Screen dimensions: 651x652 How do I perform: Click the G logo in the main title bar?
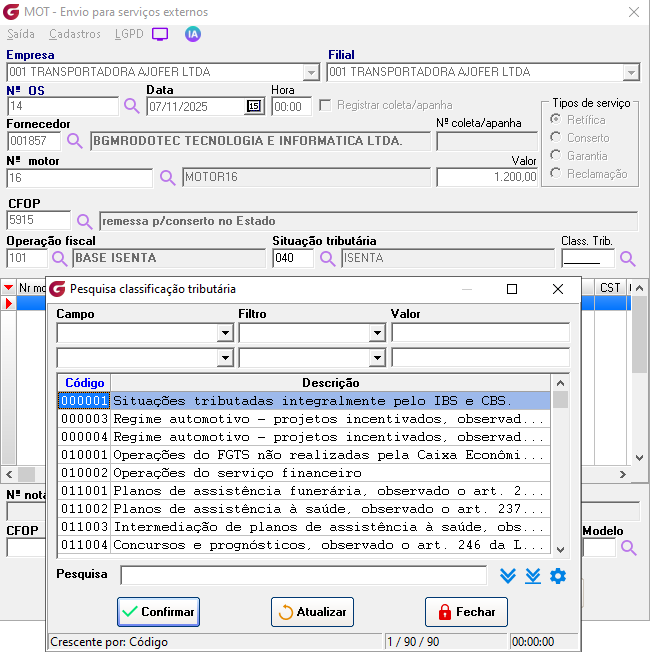tap(11, 12)
